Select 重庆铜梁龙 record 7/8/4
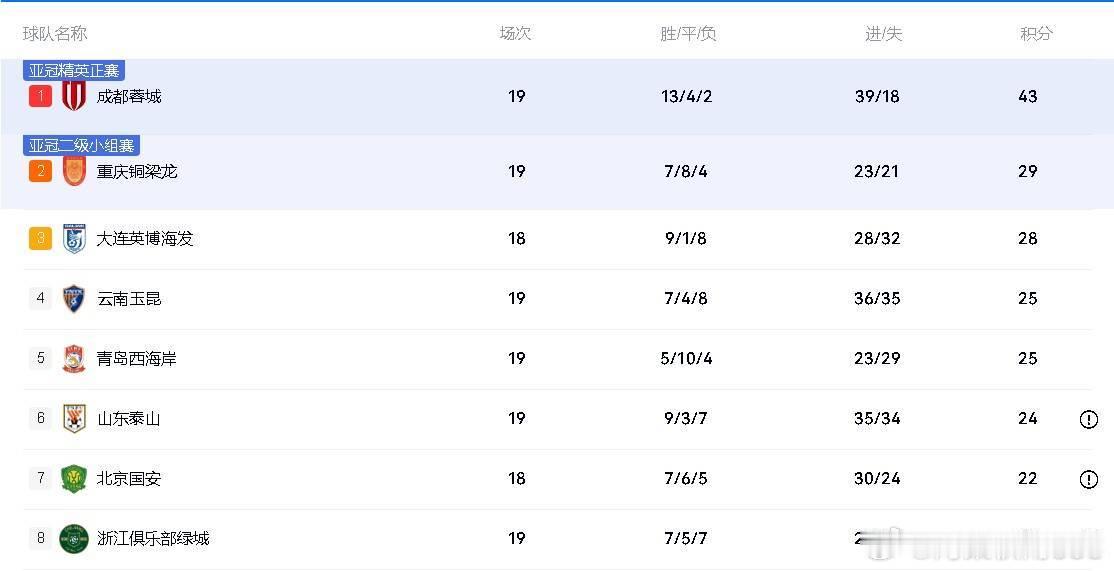Screen dimensions: 1114x571 point(686,171)
